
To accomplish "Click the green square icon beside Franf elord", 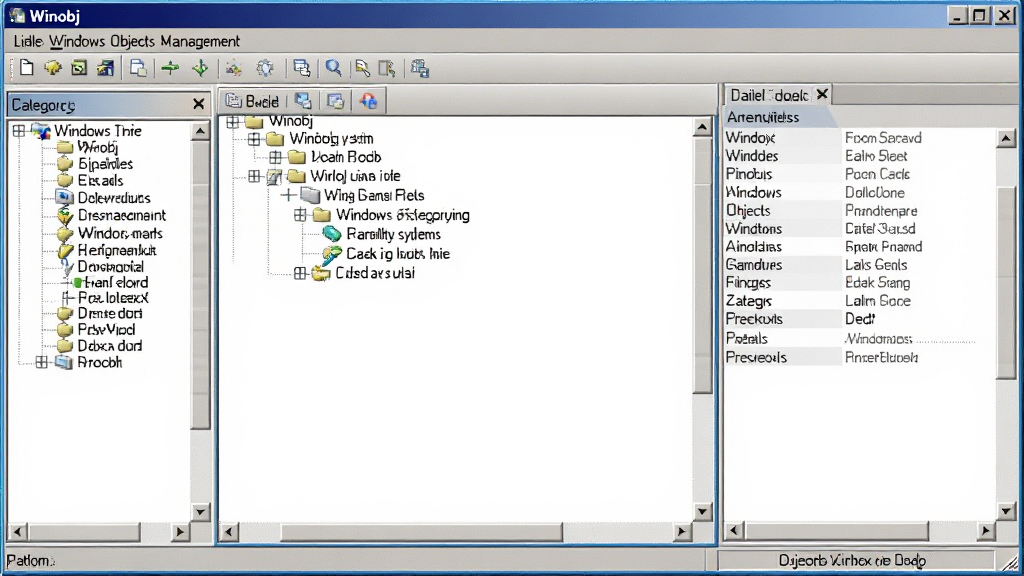I will (x=78, y=283).
